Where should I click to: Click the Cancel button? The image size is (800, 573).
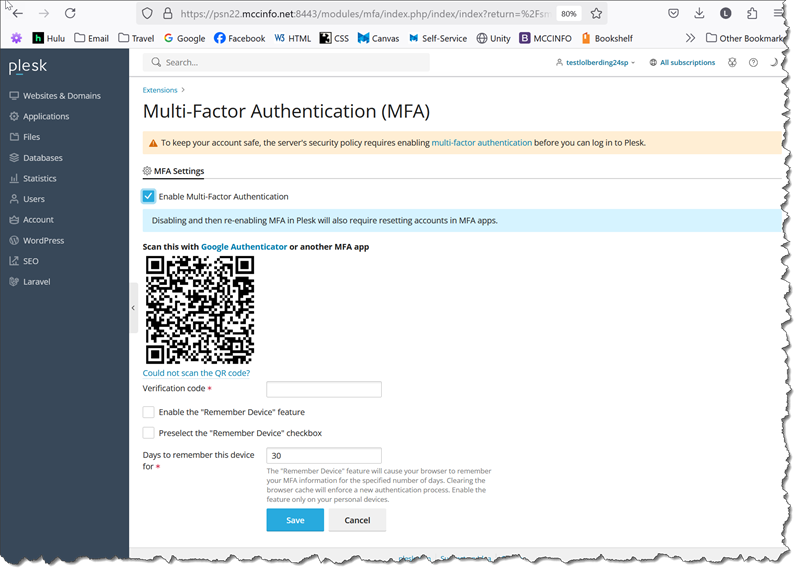click(x=357, y=520)
